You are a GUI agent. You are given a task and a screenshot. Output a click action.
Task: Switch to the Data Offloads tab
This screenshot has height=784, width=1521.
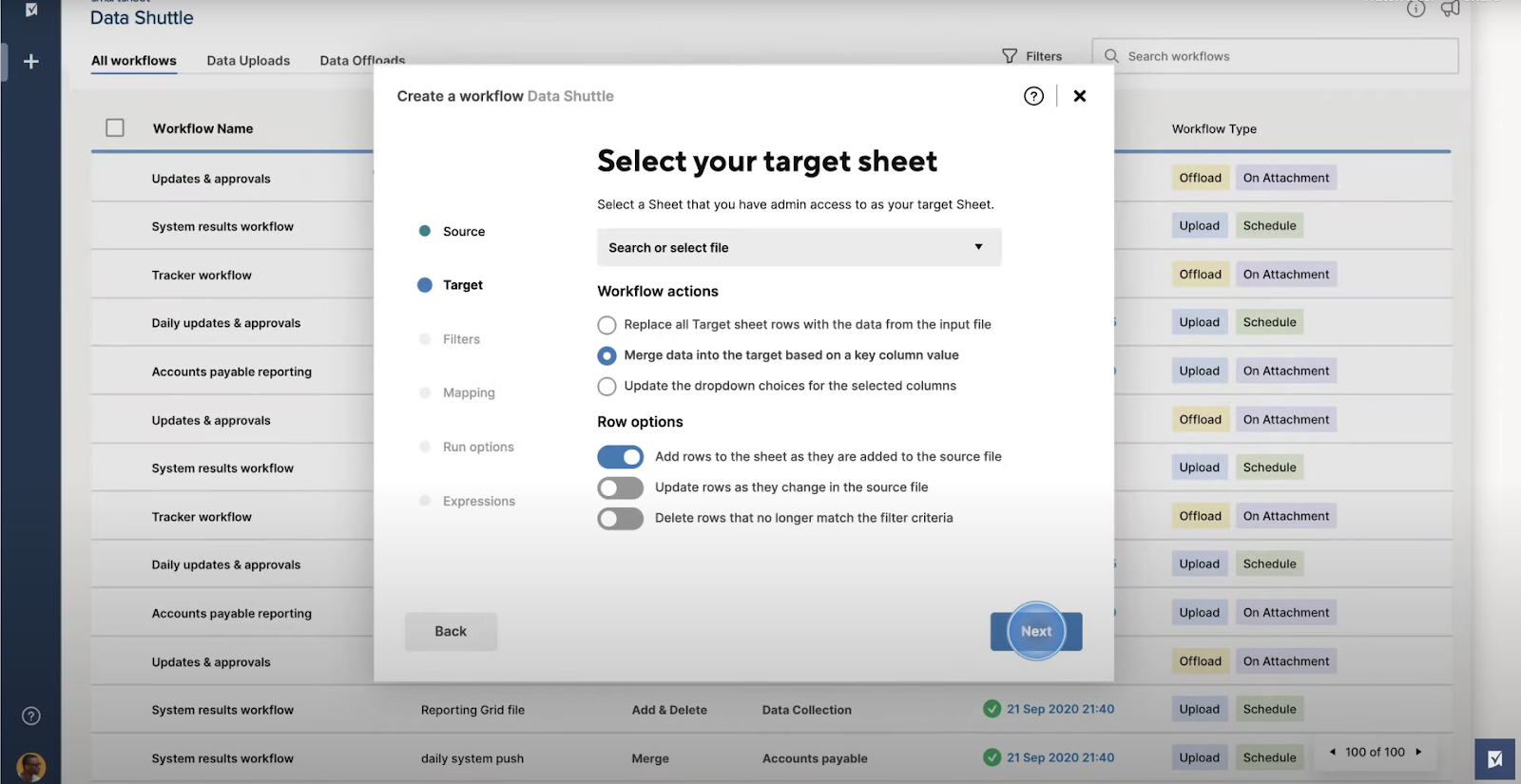coord(362,61)
